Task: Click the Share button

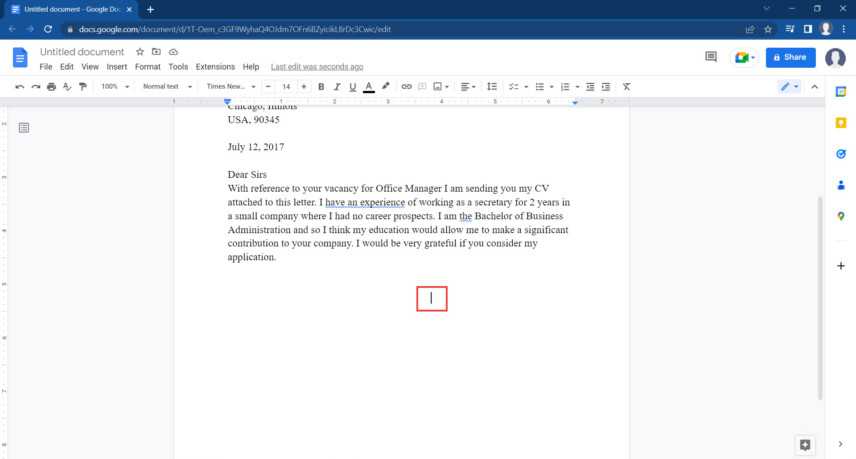Action: click(x=790, y=57)
